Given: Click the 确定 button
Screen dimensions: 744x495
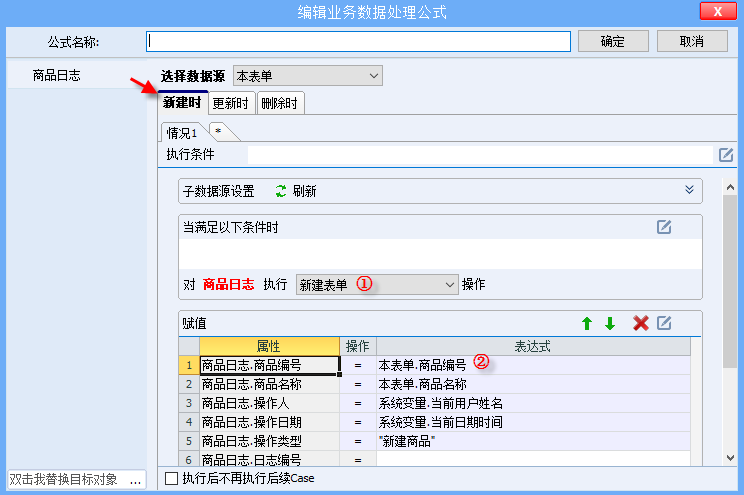Looking at the screenshot, I should tap(613, 41).
